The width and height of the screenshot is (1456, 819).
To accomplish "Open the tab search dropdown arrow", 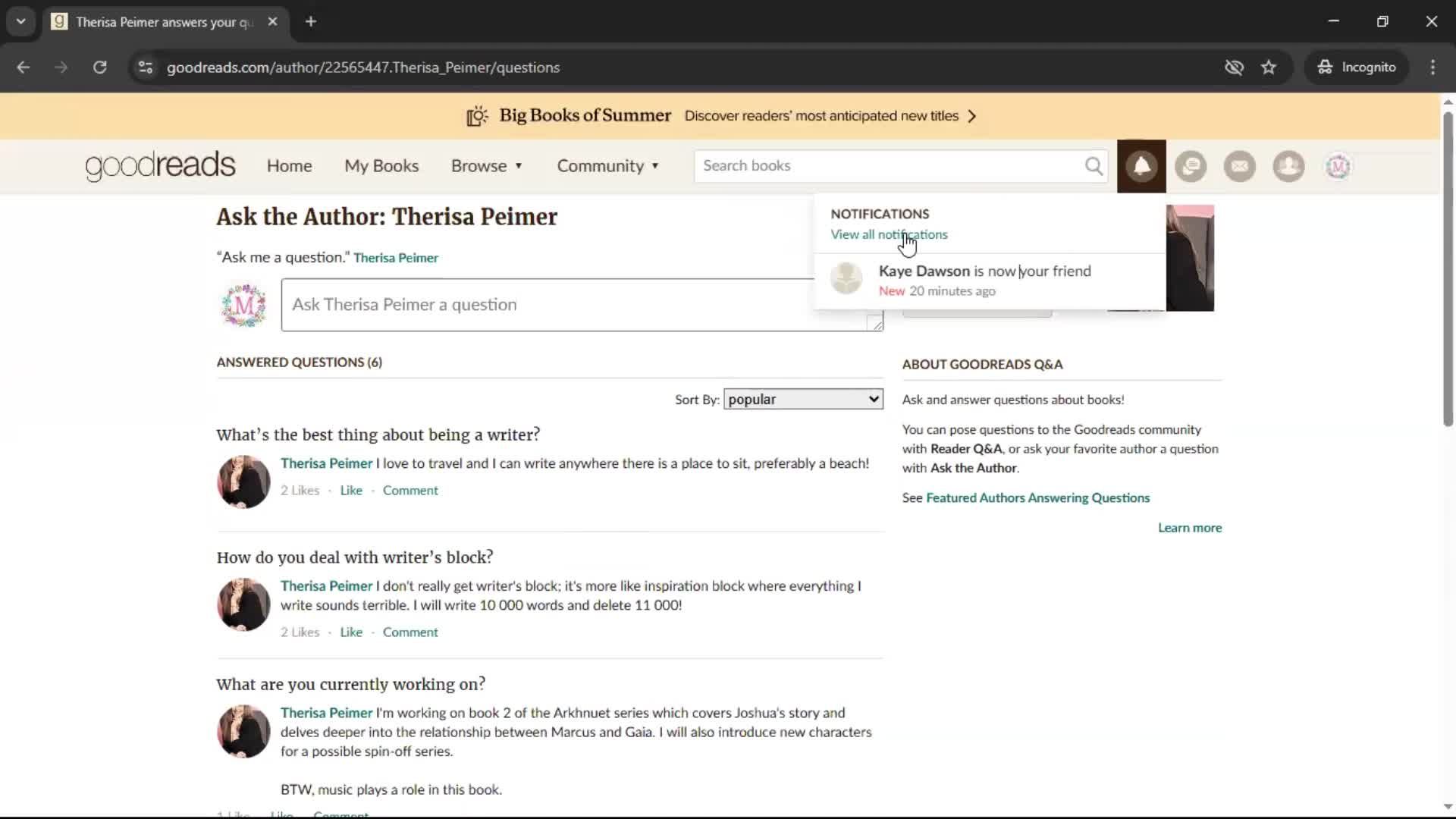I will coord(20,21).
